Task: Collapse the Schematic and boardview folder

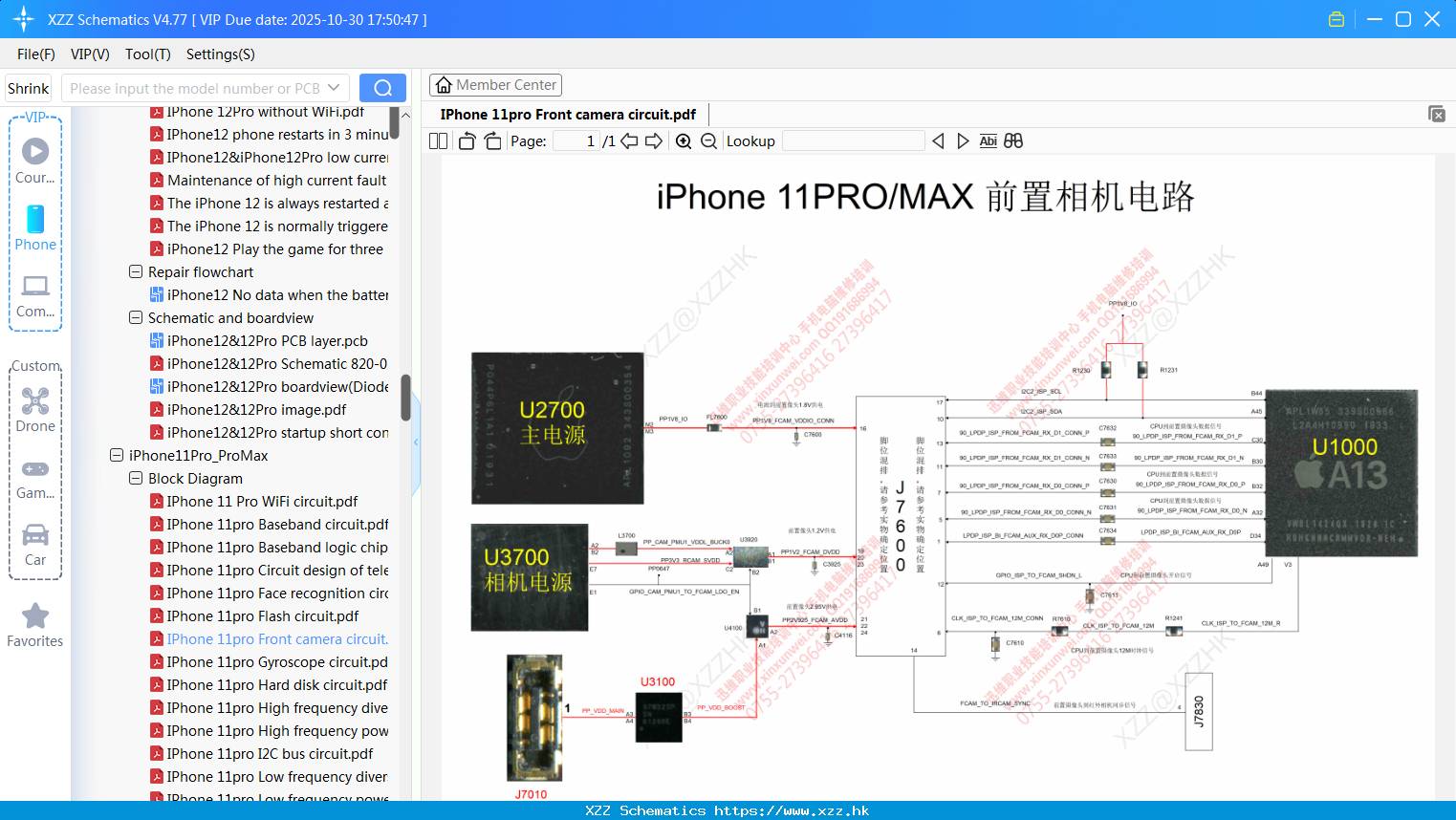Action: pyautogui.click(x=136, y=317)
